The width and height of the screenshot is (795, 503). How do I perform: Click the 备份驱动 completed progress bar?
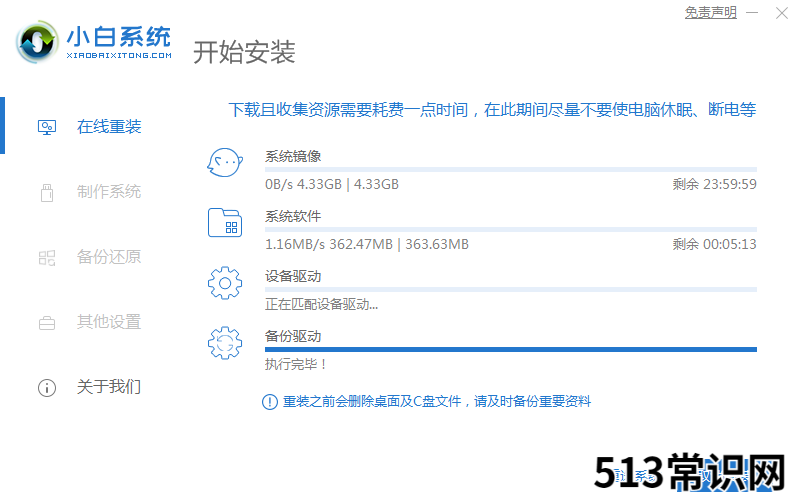(511, 349)
